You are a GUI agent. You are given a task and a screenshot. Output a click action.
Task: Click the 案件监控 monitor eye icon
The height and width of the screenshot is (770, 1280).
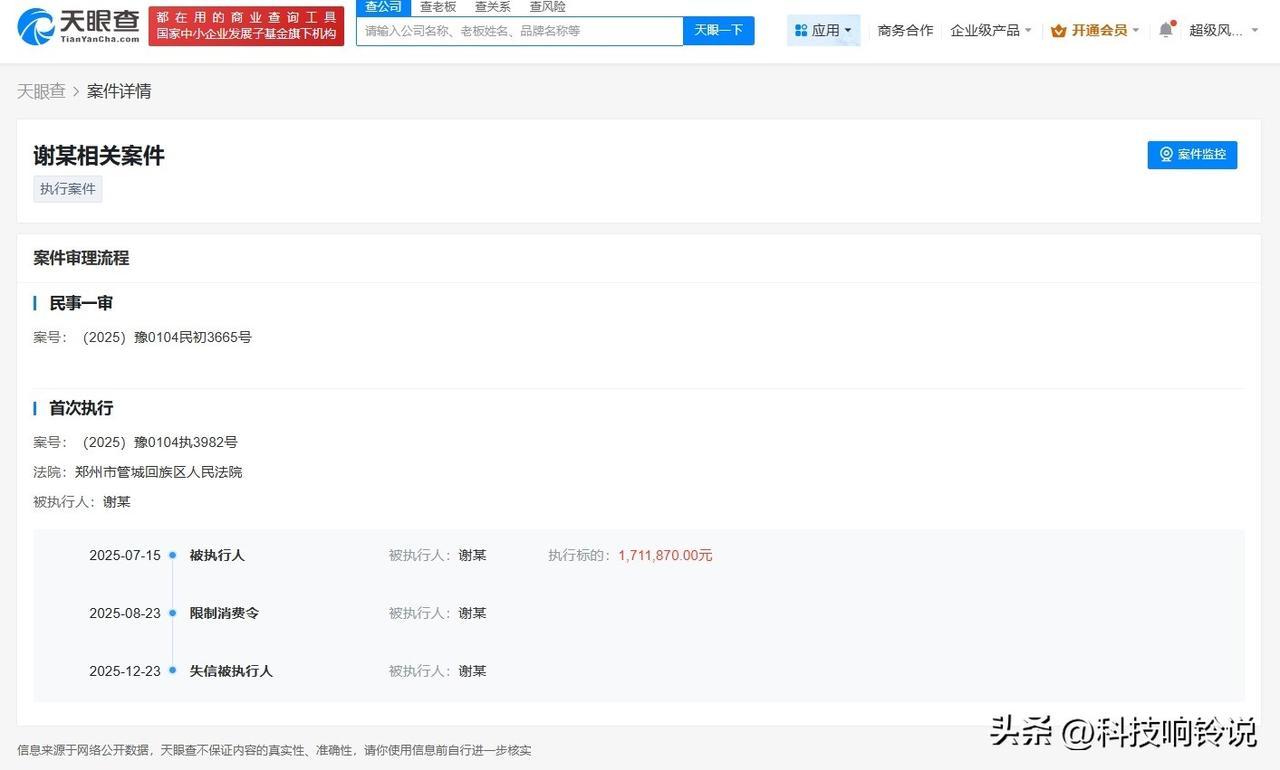click(1165, 154)
